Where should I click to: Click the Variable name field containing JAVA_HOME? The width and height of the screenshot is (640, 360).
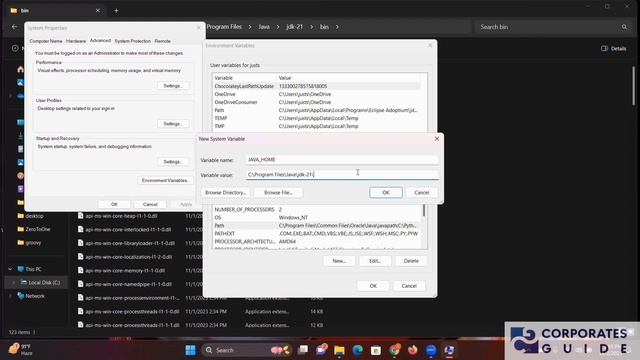342,160
